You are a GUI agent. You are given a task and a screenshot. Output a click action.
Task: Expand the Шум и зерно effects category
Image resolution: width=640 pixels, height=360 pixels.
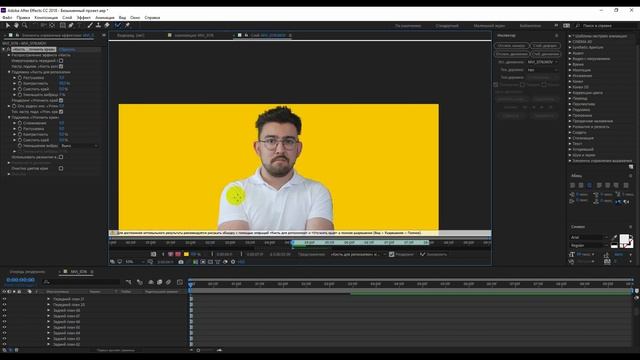click(x=570, y=155)
